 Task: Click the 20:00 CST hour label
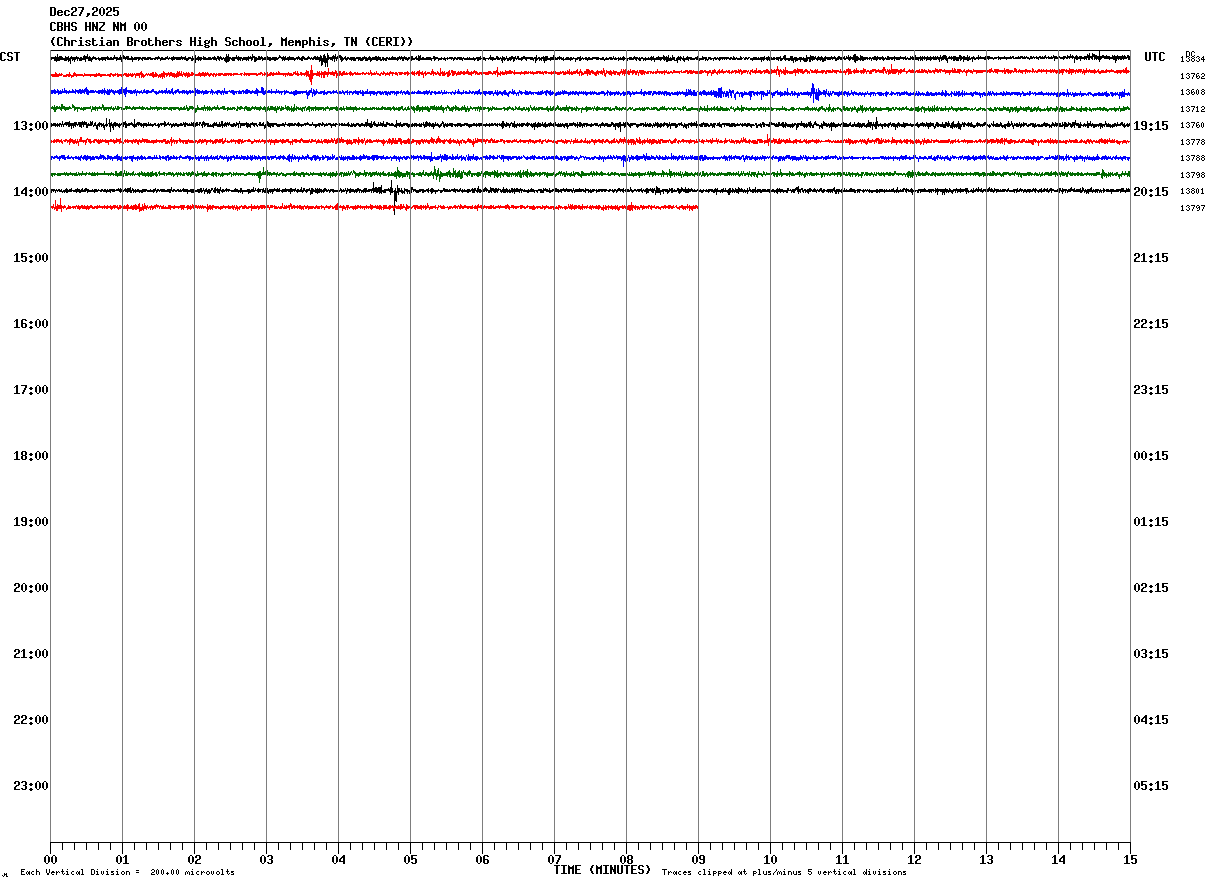(30, 587)
